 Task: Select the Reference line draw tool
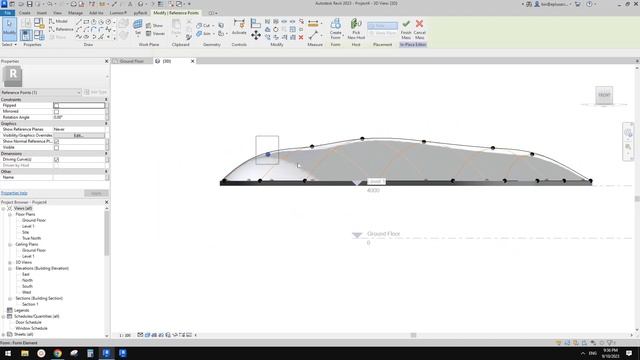point(61,29)
